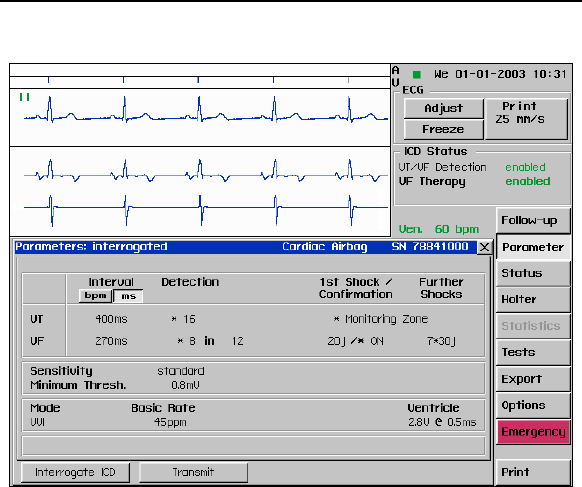Click the ECG Adjust button
This screenshot has height=487, width=582.
pyautogui.click(x=444, y=108)
